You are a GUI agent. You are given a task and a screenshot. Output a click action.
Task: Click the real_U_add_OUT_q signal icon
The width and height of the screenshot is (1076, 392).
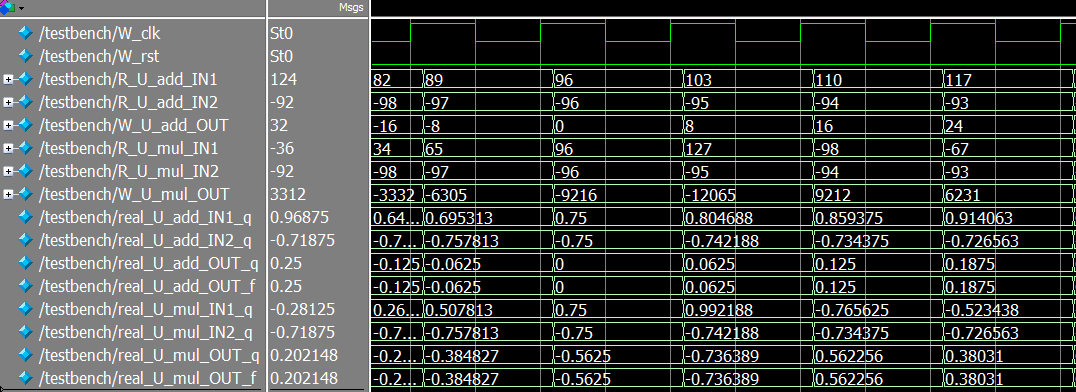point(25,263)
